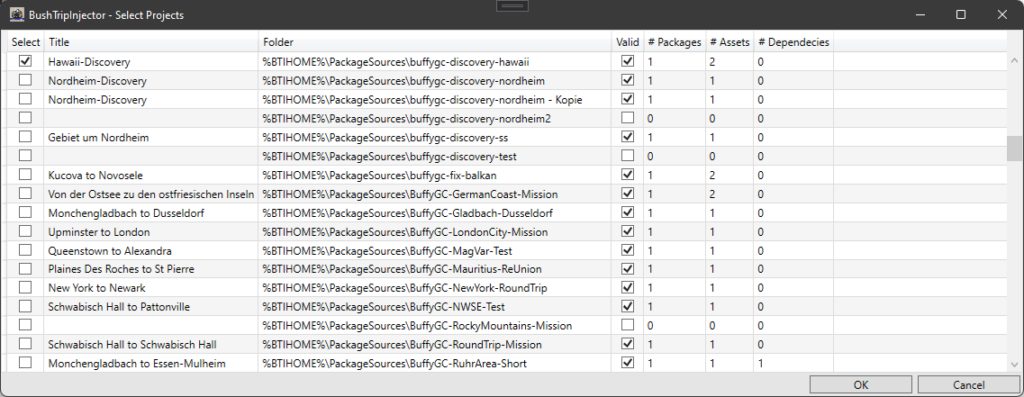Click the # Assets column header
Screen dimensions: 1024x397
pos(729,42)
